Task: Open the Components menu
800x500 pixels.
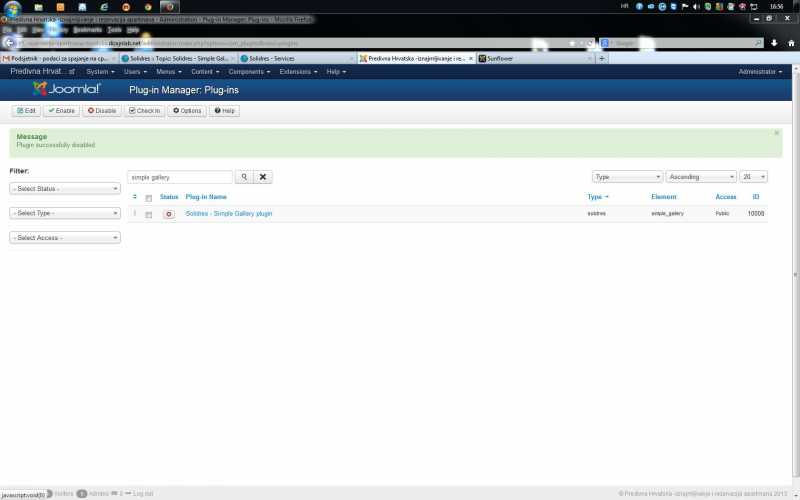Action: tap(248, 72)
